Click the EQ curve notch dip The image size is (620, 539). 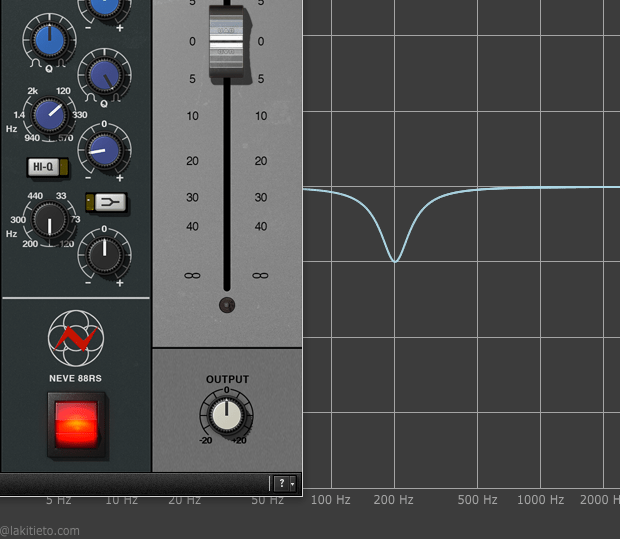395,261
